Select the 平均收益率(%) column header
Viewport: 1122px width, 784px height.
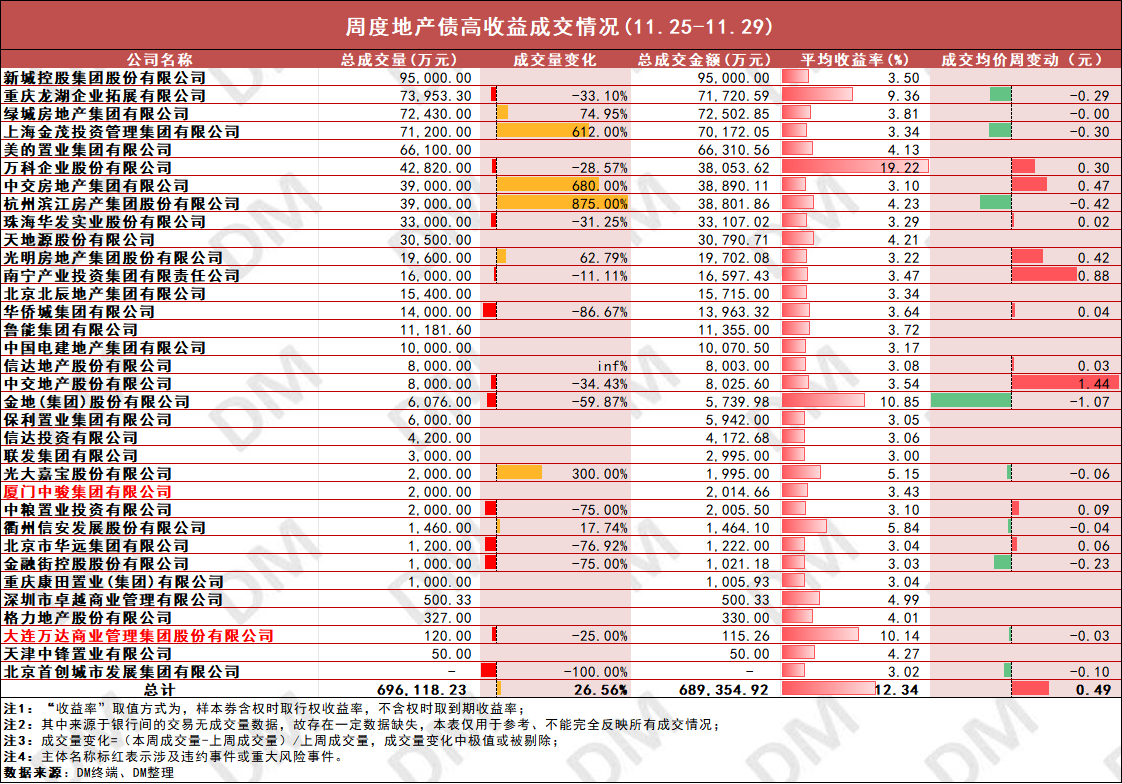point(854,59)
